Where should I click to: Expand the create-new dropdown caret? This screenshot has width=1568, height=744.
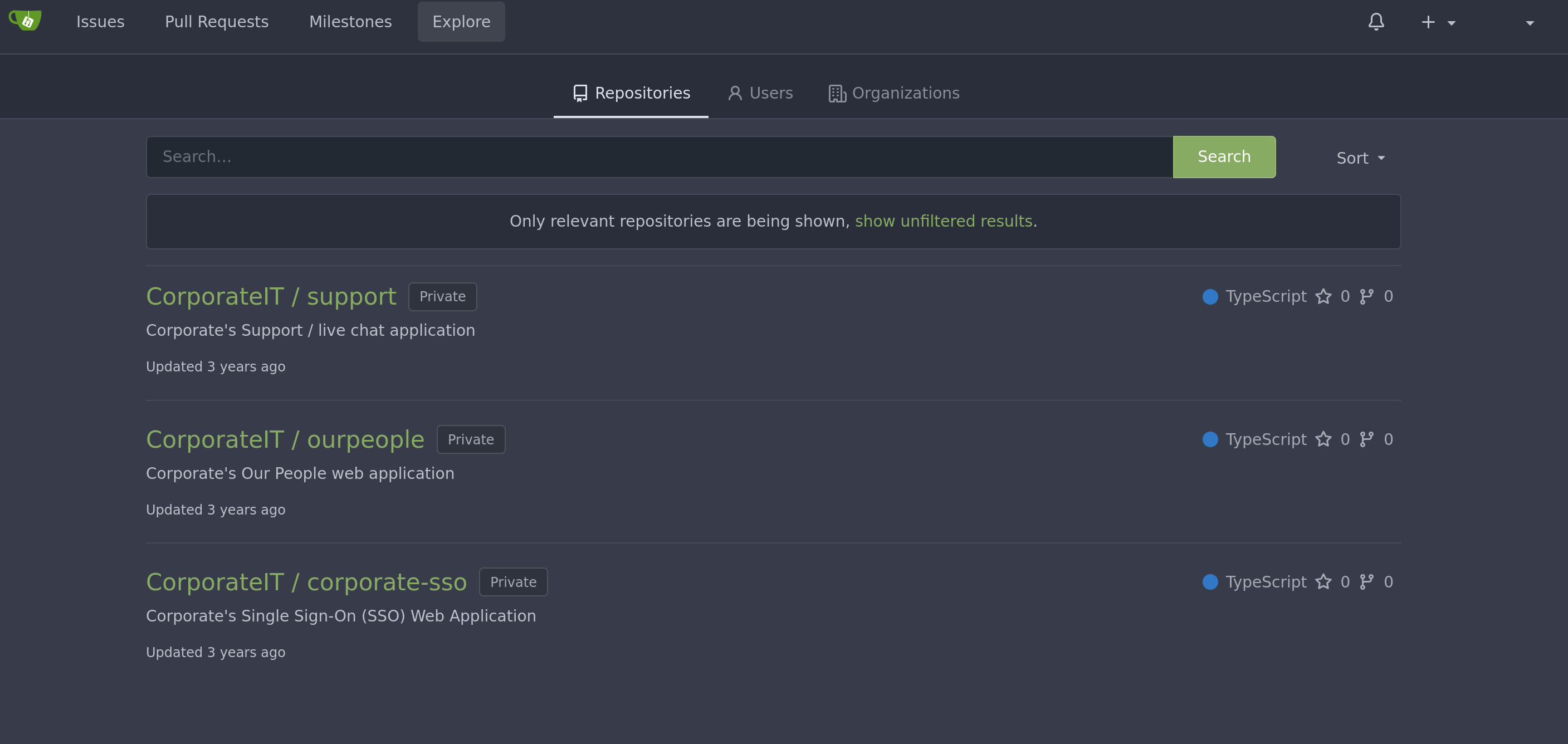point(1452,23)
